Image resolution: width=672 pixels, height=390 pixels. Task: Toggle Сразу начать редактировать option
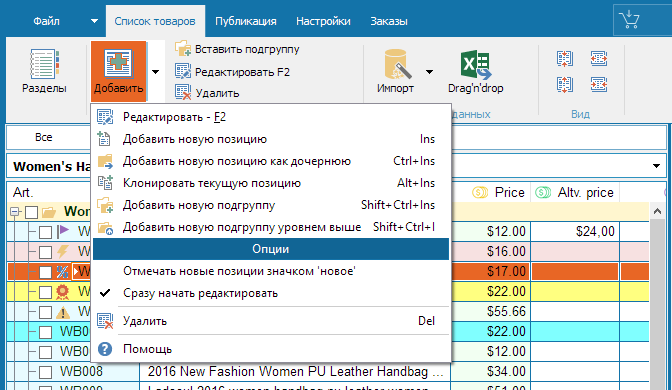pos(271,293)
